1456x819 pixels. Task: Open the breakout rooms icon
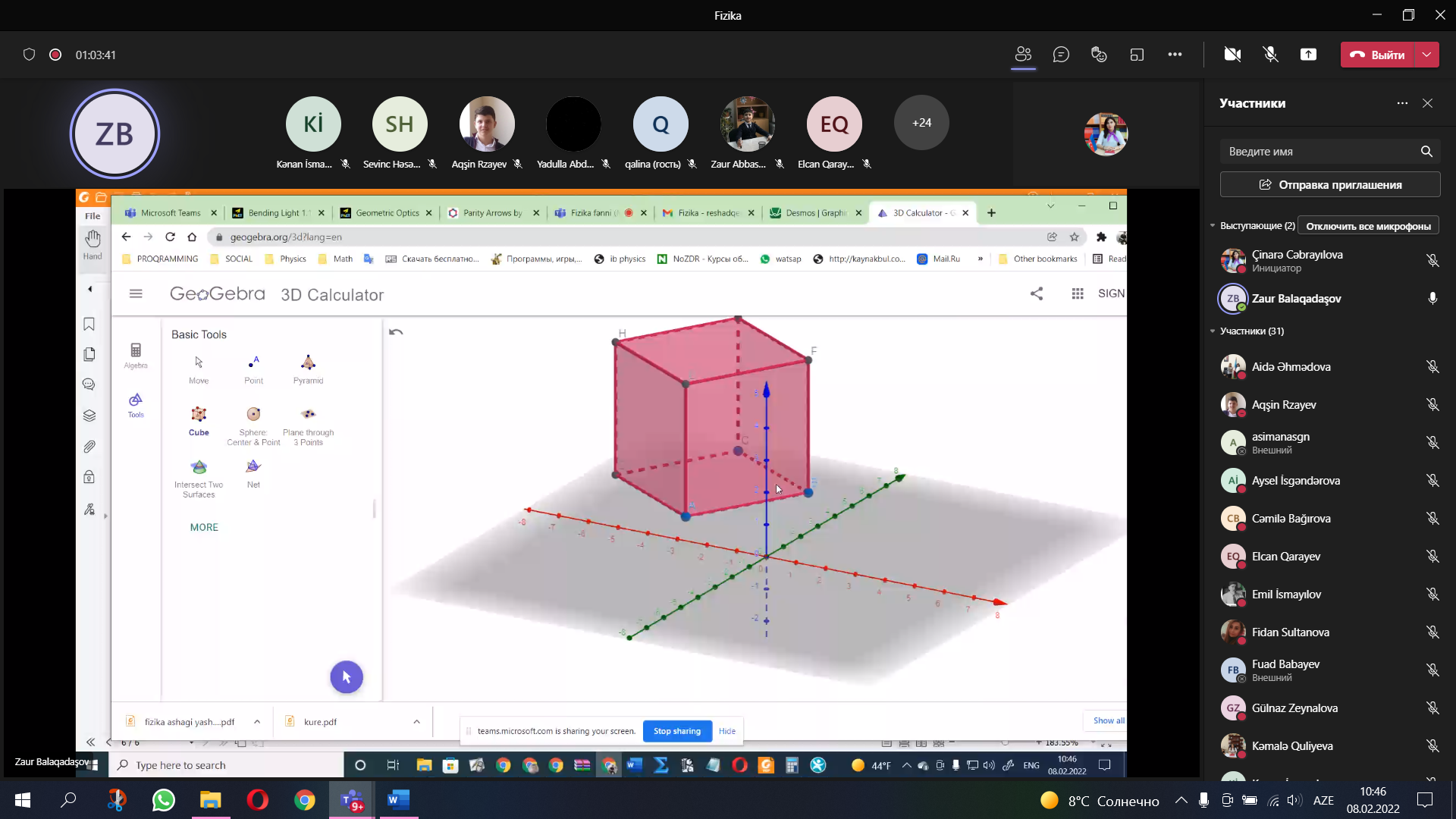pos(1137,55)
